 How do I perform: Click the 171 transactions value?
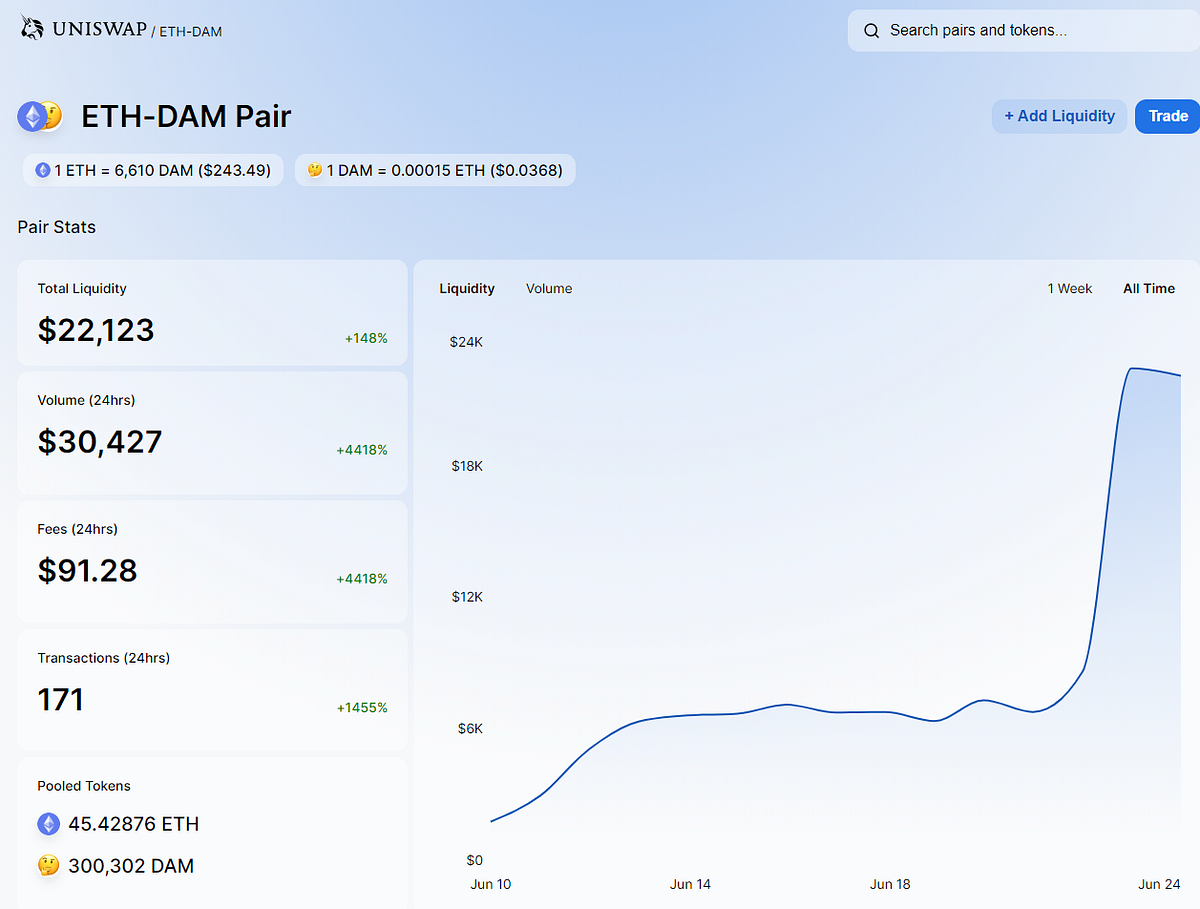(x=61, y=700)
